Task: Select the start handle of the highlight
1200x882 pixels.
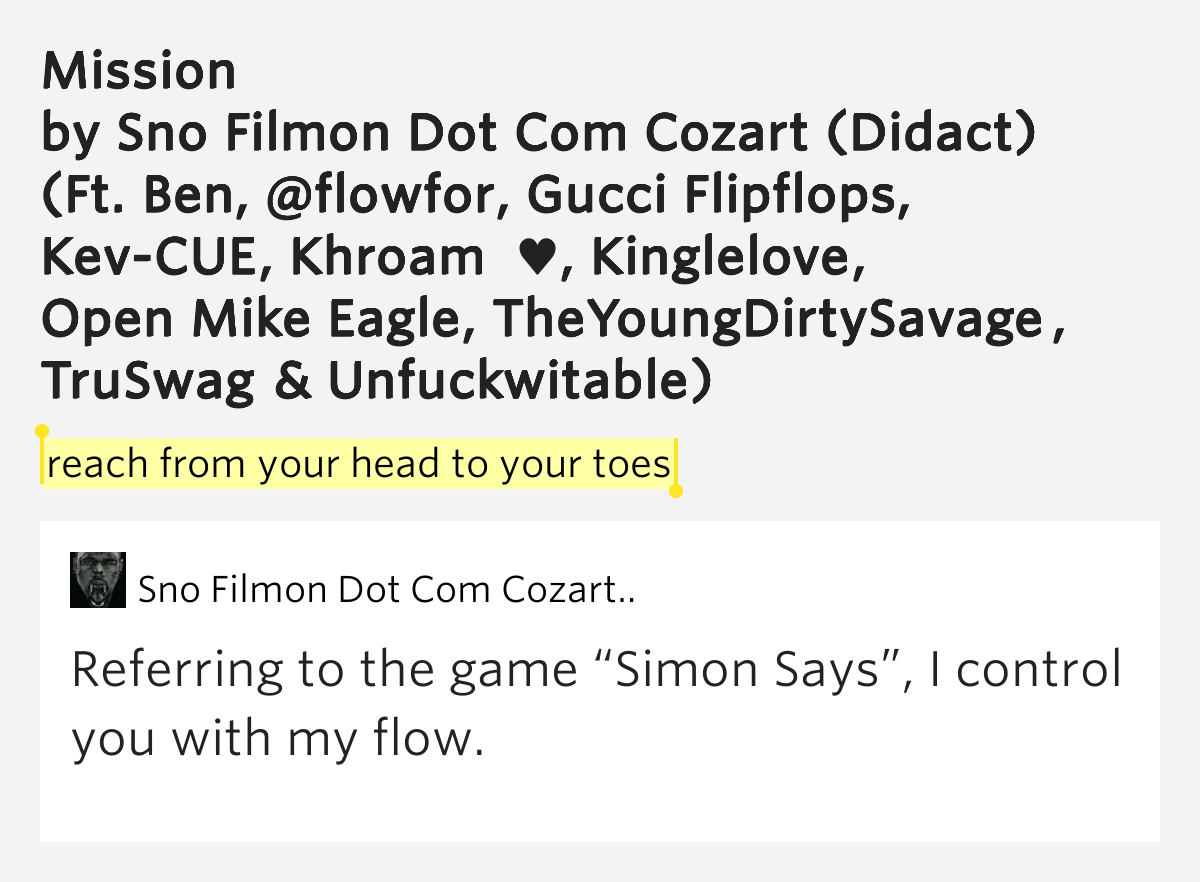Action: pyautogui.click(x=42, y=431)
